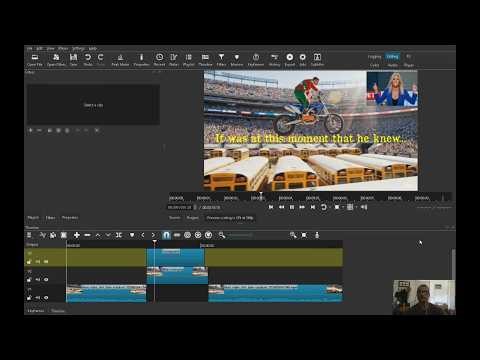Toggle the Timeline panel toolbar icon
The width and height of the screenshot is (480, 360).
point(205,60)
